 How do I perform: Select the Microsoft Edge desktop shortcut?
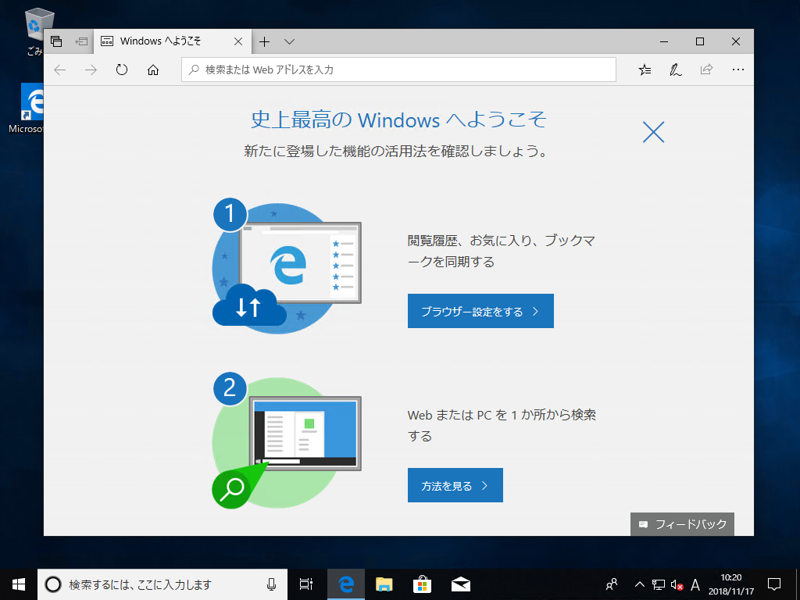pyautogui.click(x=27, y=109)
